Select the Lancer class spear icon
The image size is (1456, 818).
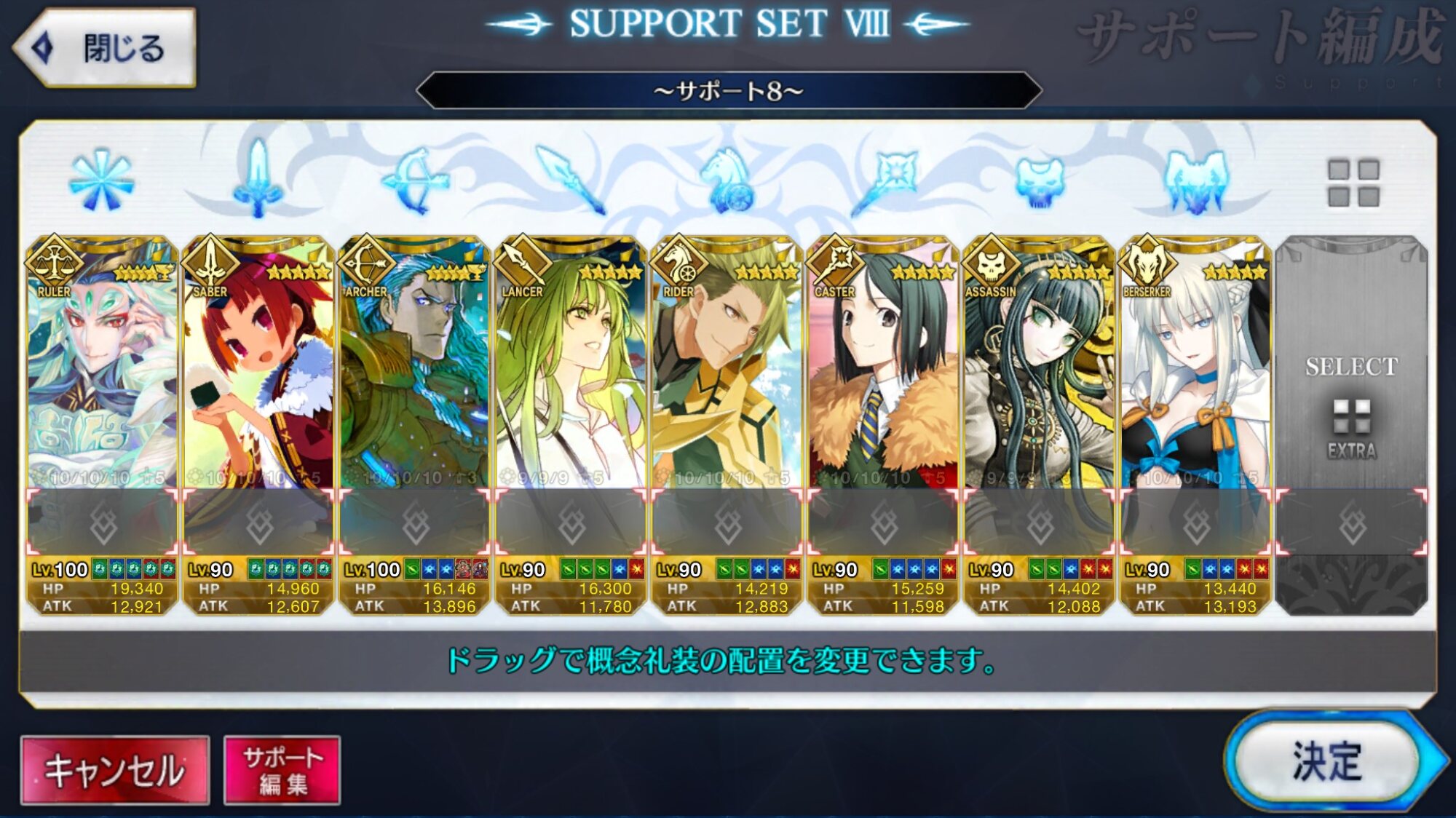click(x=570, y=180)
